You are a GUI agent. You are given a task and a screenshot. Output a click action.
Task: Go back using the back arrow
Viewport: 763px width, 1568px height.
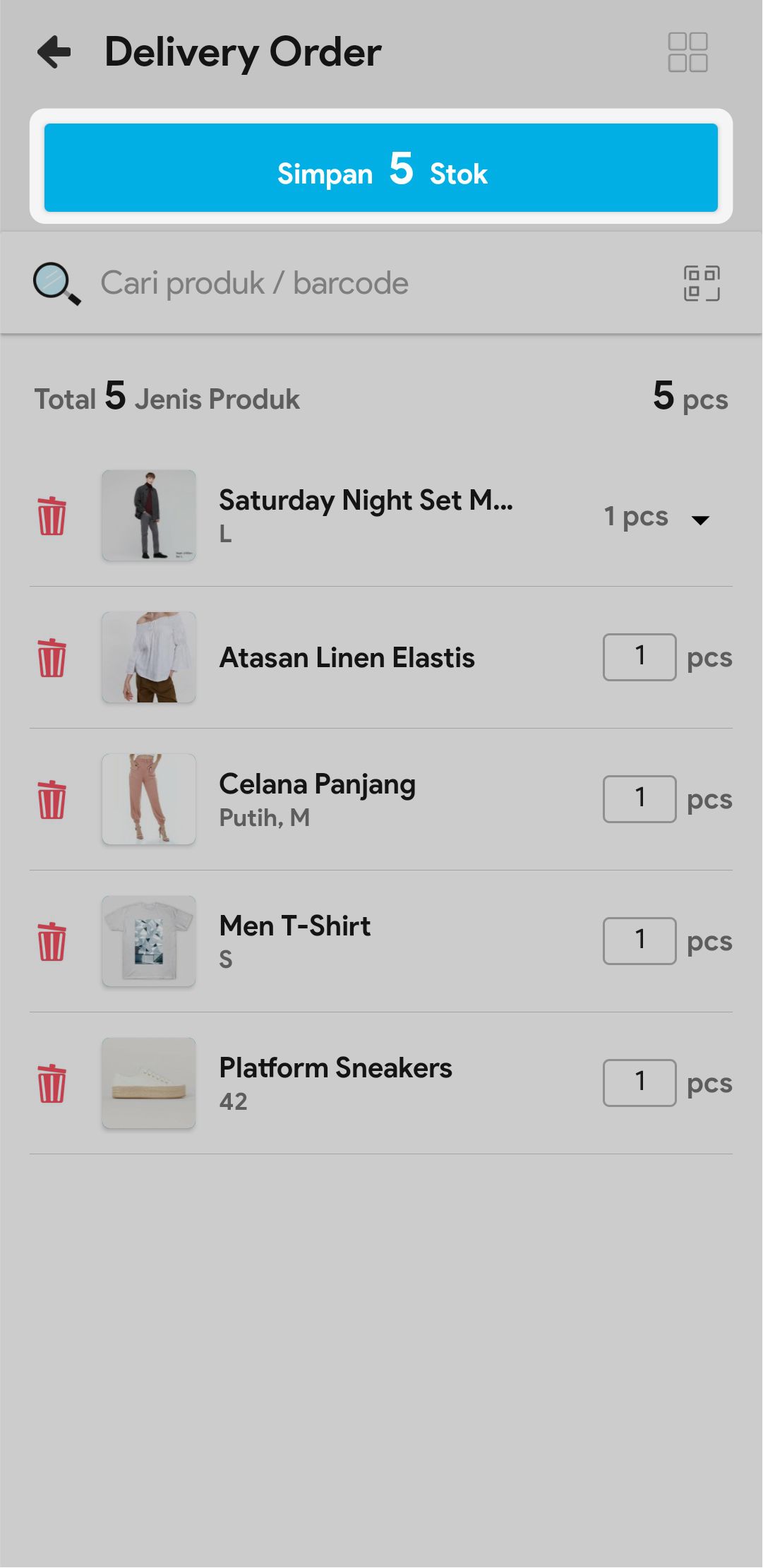[x=54, y=52]
